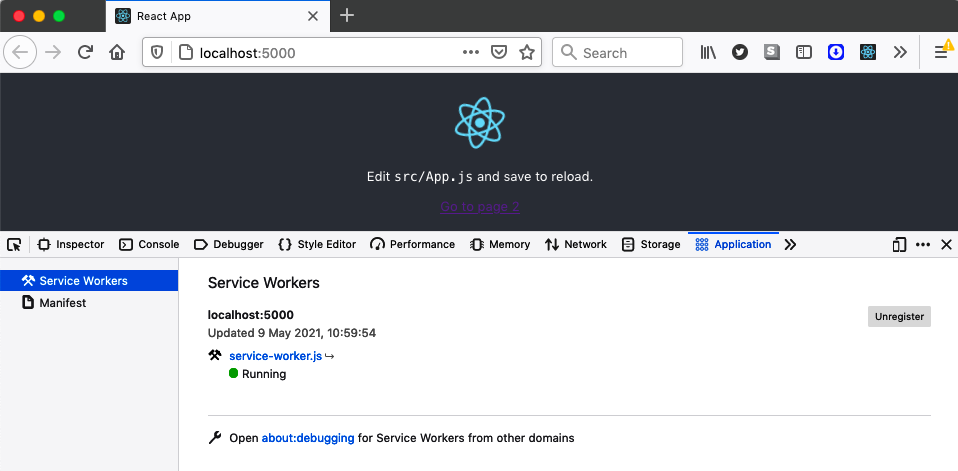The width and height of the screenshot is (958, 471).
Task: Go to the Firefox home page
Action: pyautogui.click(x=117, y=53)
